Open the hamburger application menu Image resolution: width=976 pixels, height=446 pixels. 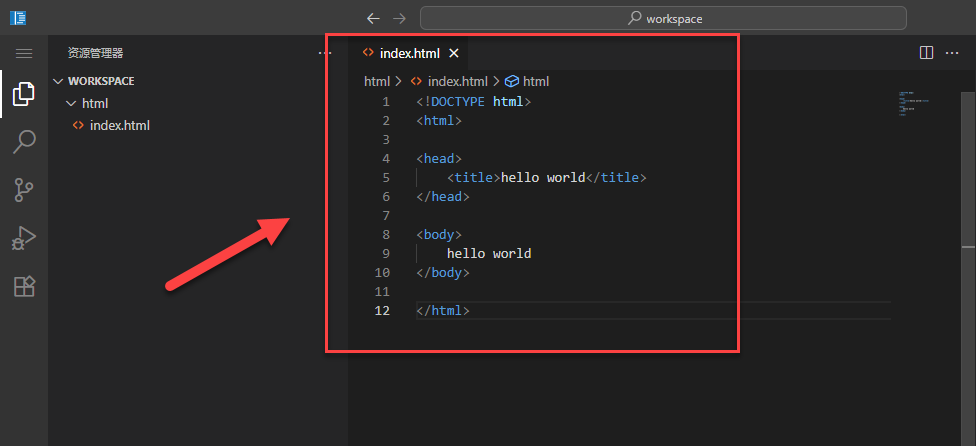click(24, 53)
